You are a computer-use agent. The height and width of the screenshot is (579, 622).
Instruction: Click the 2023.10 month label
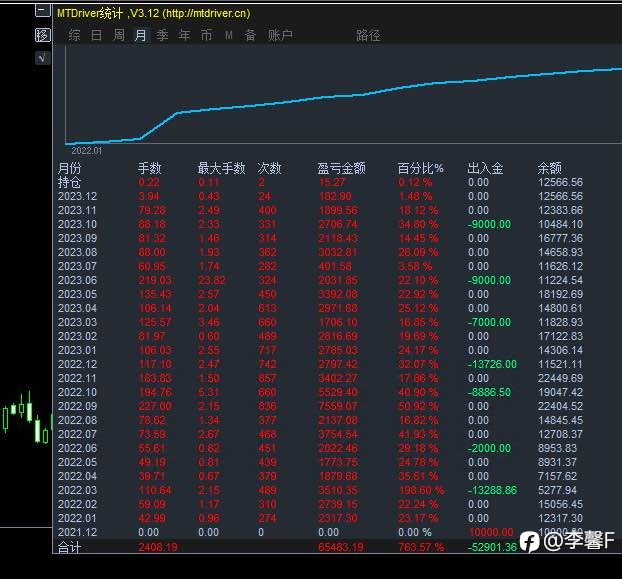pos(77,224)
